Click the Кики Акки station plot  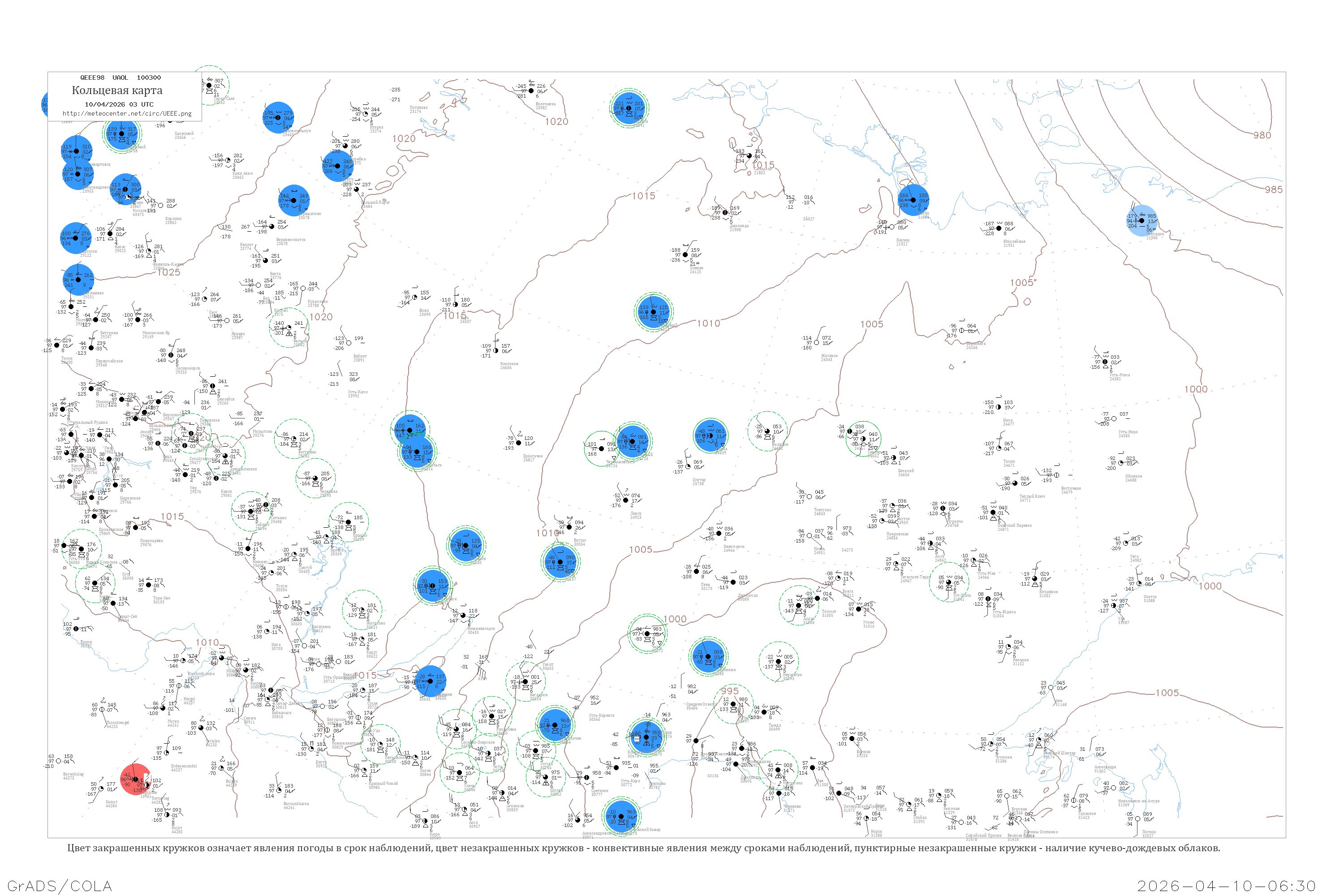pyautogui.click(x=228, y=160)
